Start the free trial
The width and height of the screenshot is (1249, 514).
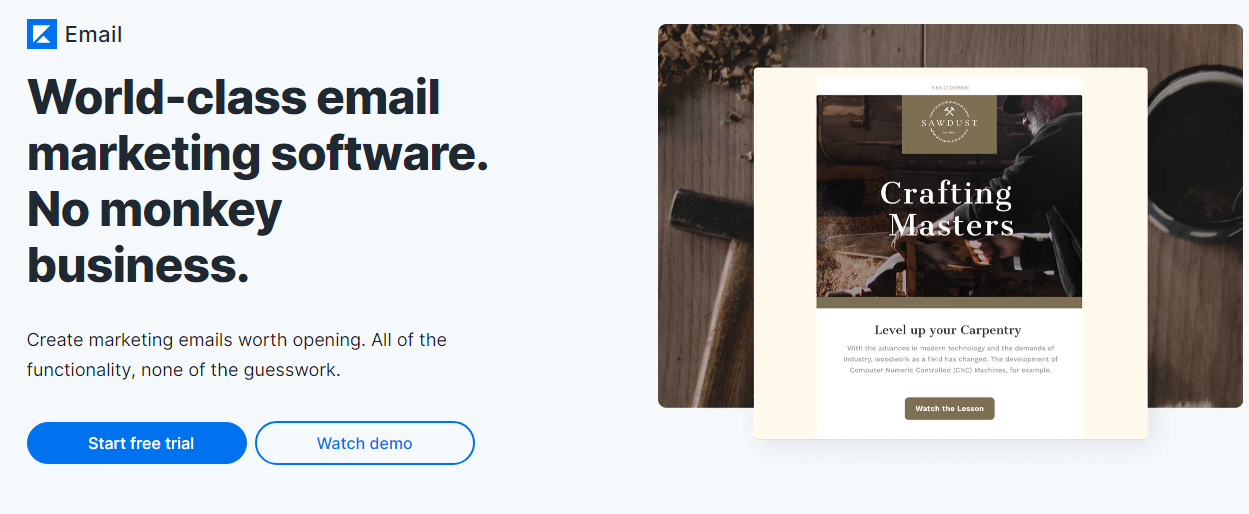(137, 443)
